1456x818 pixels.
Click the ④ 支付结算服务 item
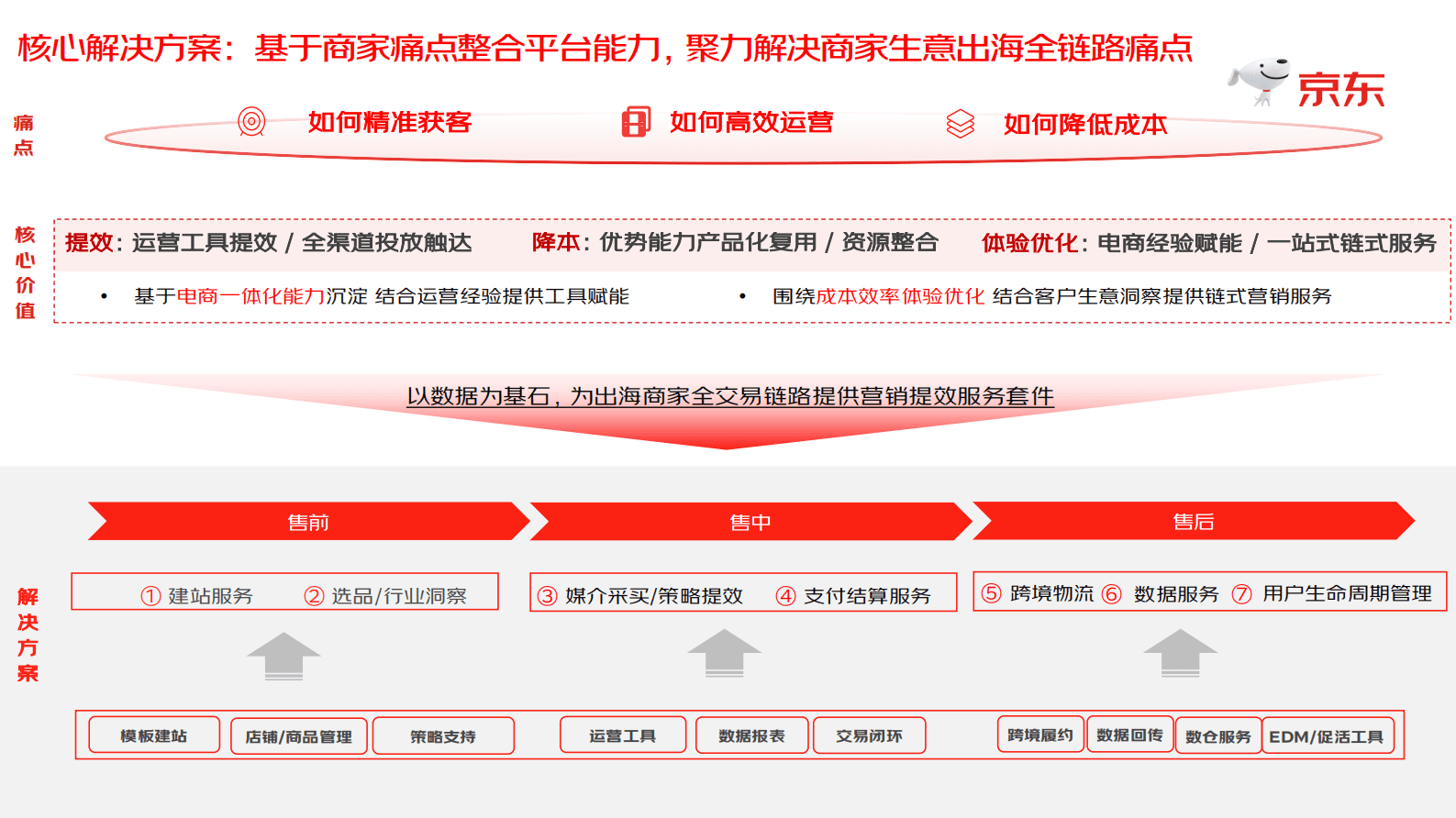(853, 595)
